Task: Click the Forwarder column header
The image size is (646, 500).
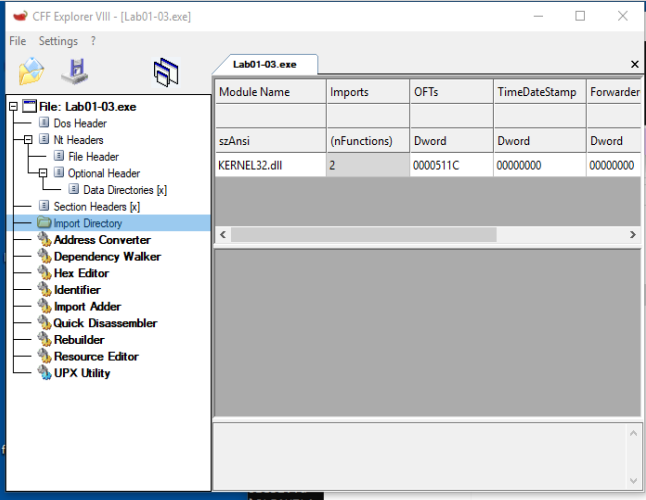Action: (x=614, y=91)
